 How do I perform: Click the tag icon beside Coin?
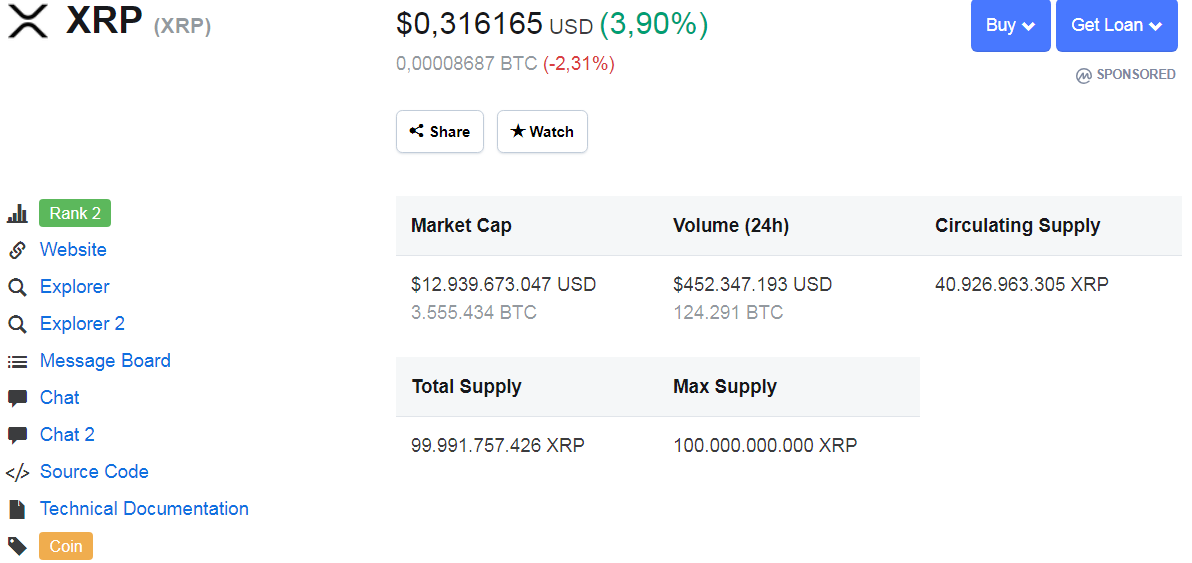[x=17, y=546]
